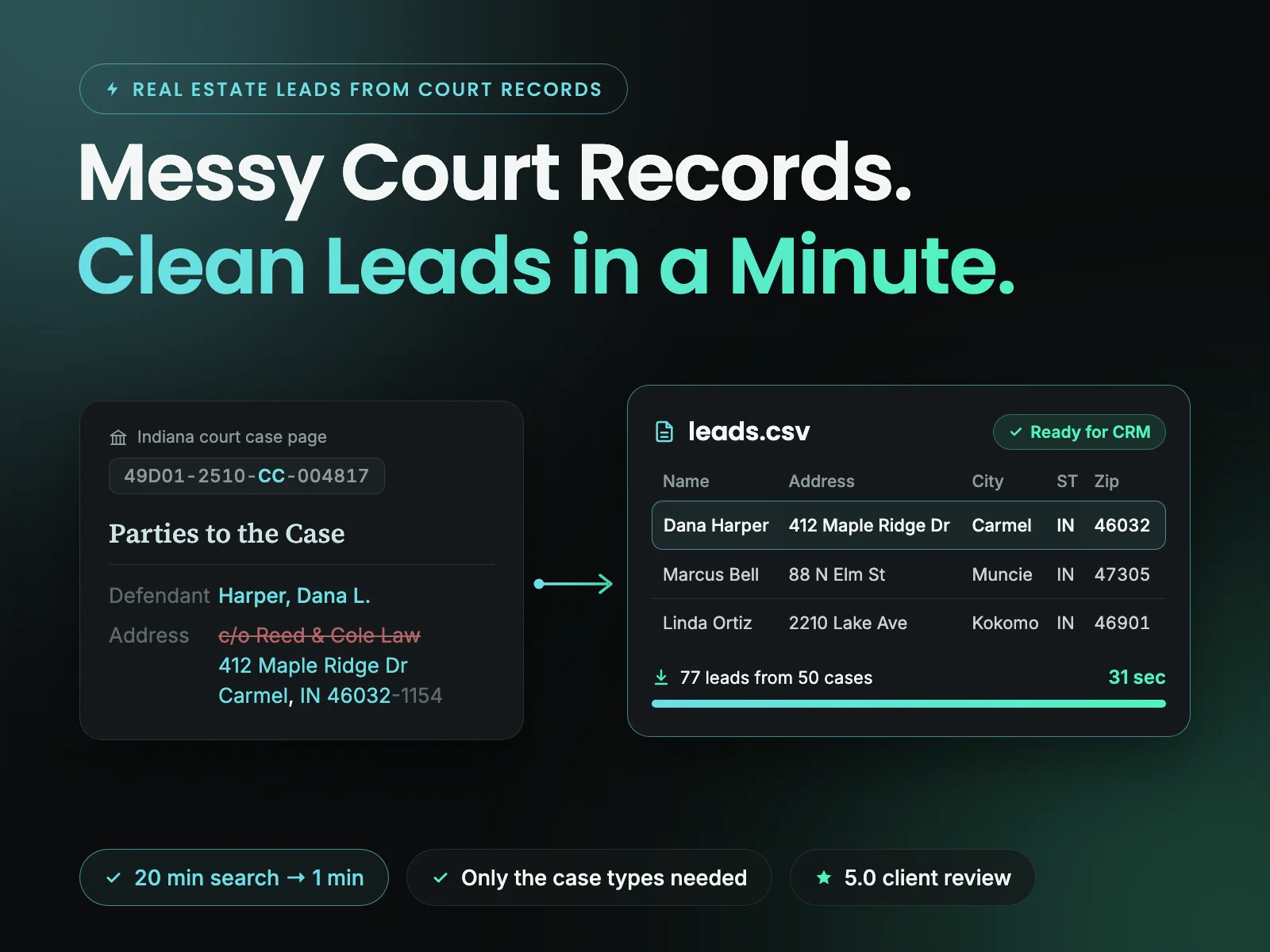Click the struck-through c/o Reed & Cole Law
This screenshot has height=952, width=1270.
tap(319, 635)
